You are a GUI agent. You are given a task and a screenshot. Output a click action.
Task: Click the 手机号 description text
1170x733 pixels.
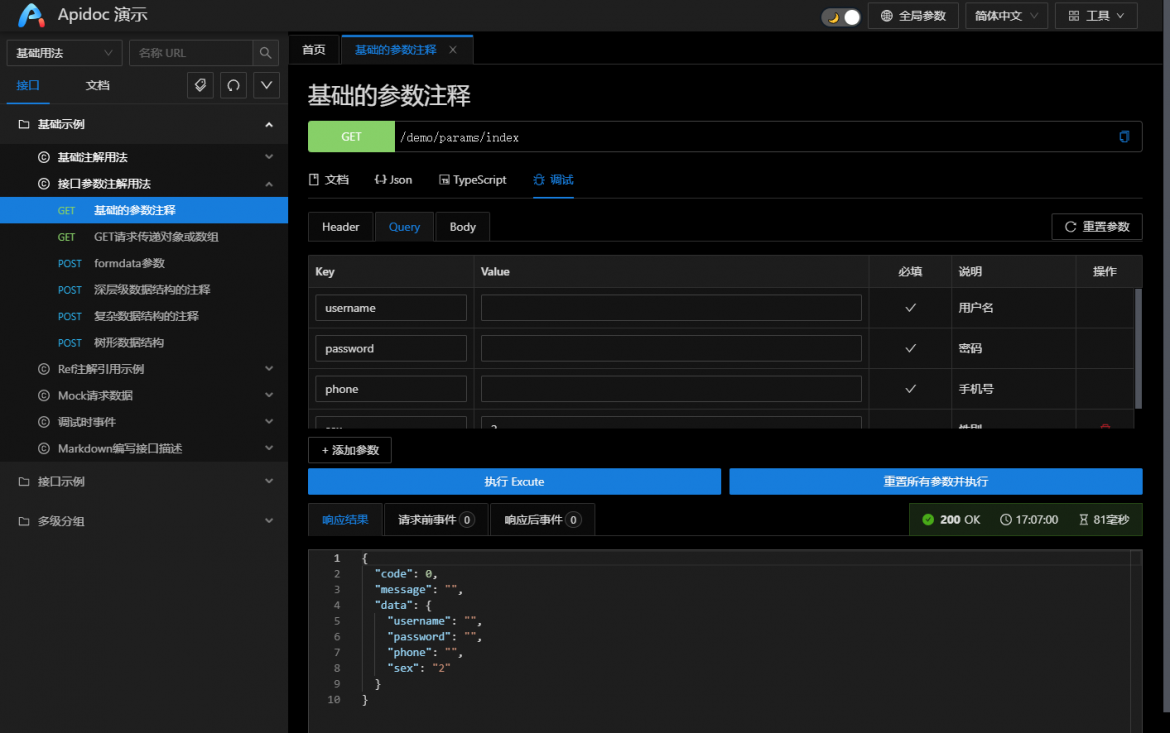coord(976,389)
